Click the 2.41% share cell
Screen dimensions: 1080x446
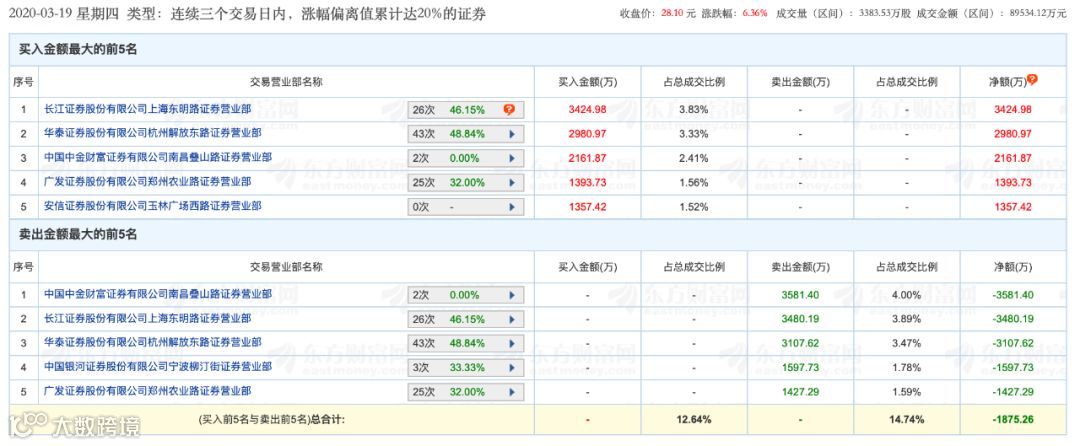tap(693, 158)
